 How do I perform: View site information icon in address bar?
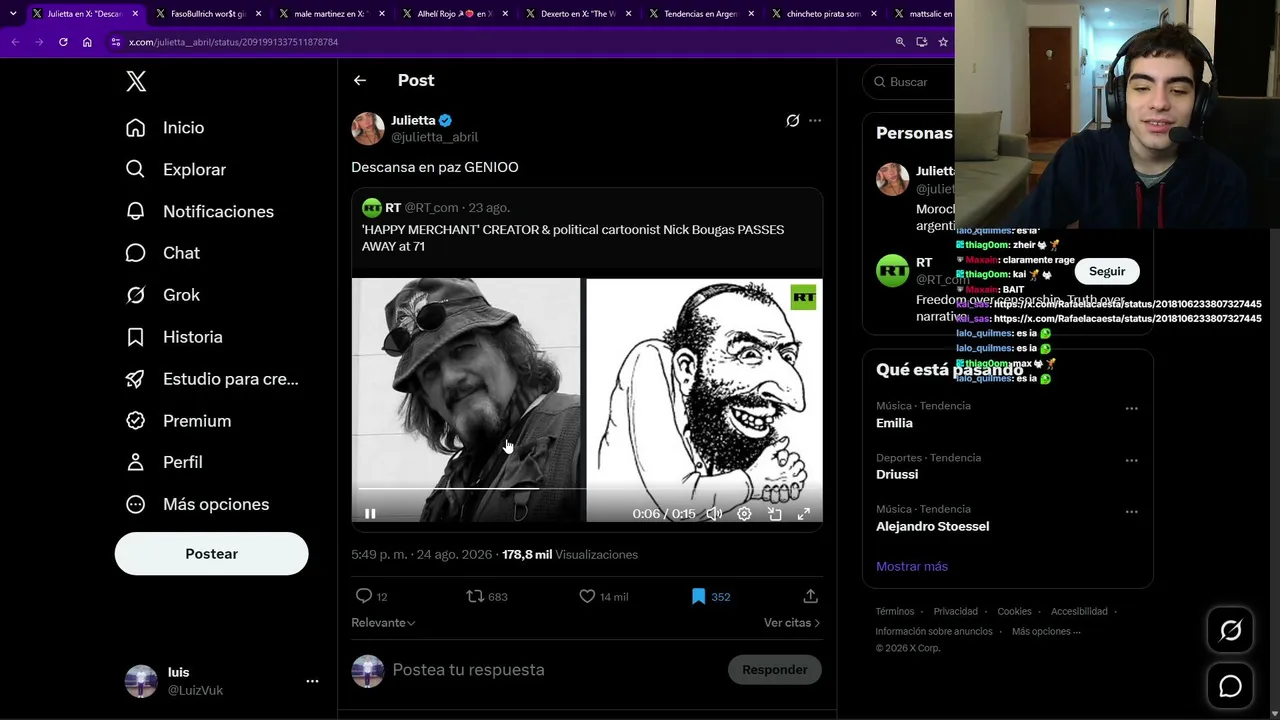pos(116,42)
